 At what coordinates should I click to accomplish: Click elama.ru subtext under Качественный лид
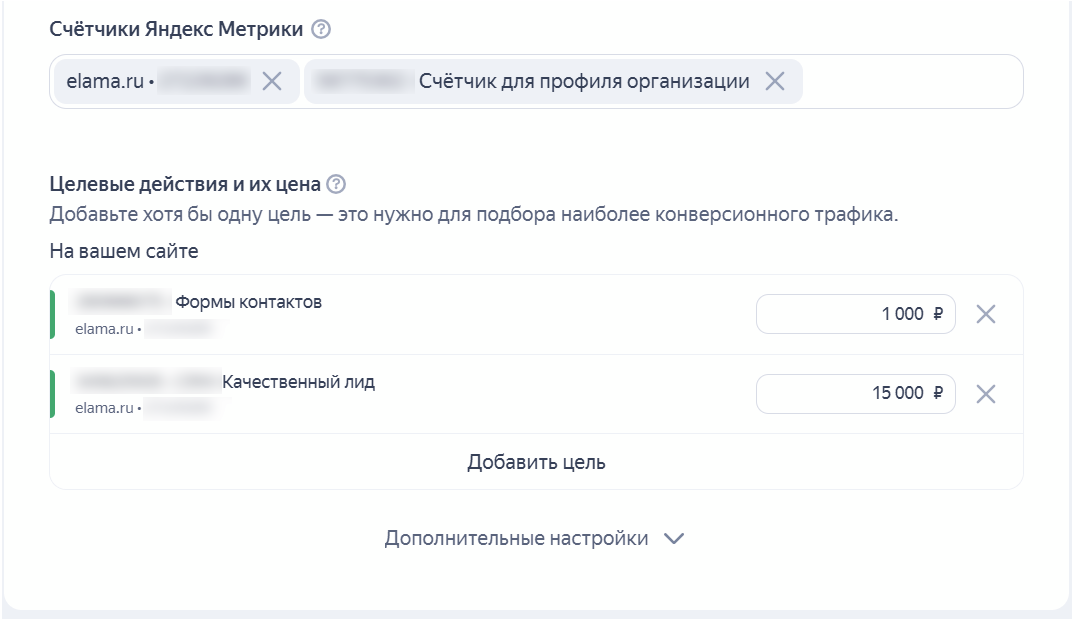[104, 408]
